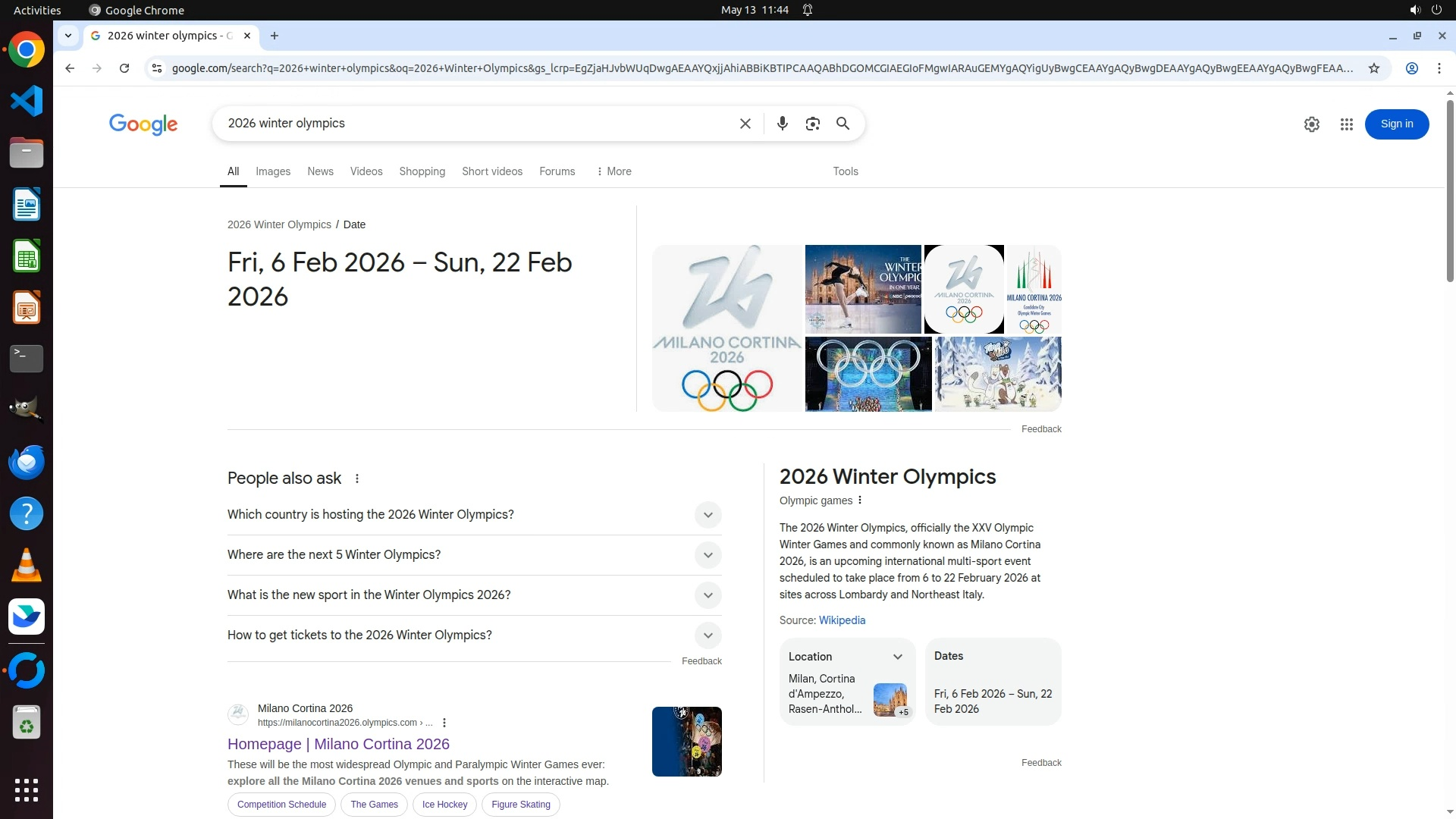The image size is (1456, 819).
Task: Click the voice search microphone icon
Action: [782, 124]
